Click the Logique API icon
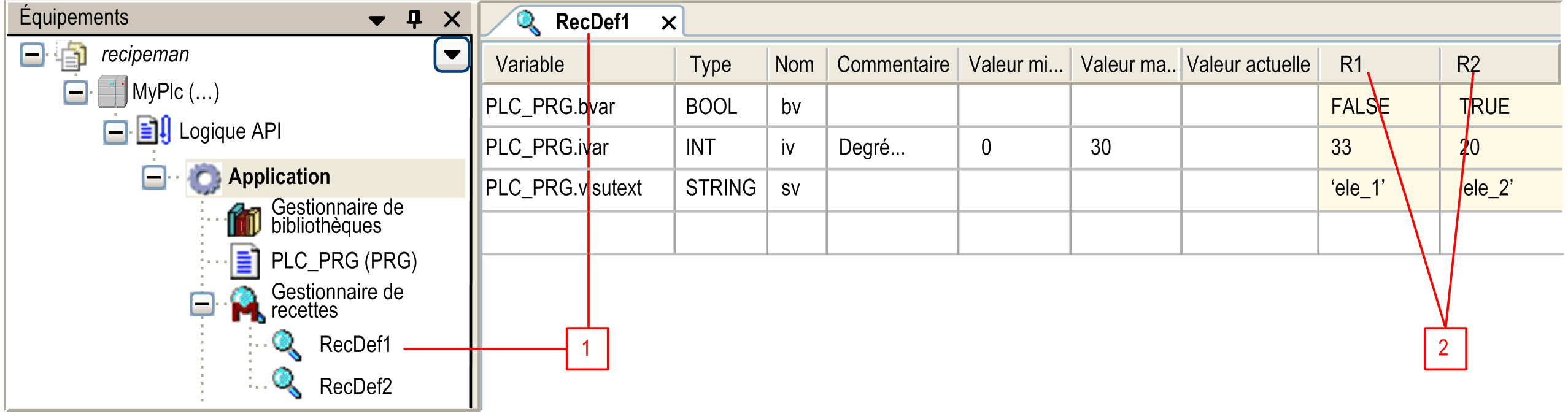The height and width of the screenshot is (414, 1568). (153, 131)
